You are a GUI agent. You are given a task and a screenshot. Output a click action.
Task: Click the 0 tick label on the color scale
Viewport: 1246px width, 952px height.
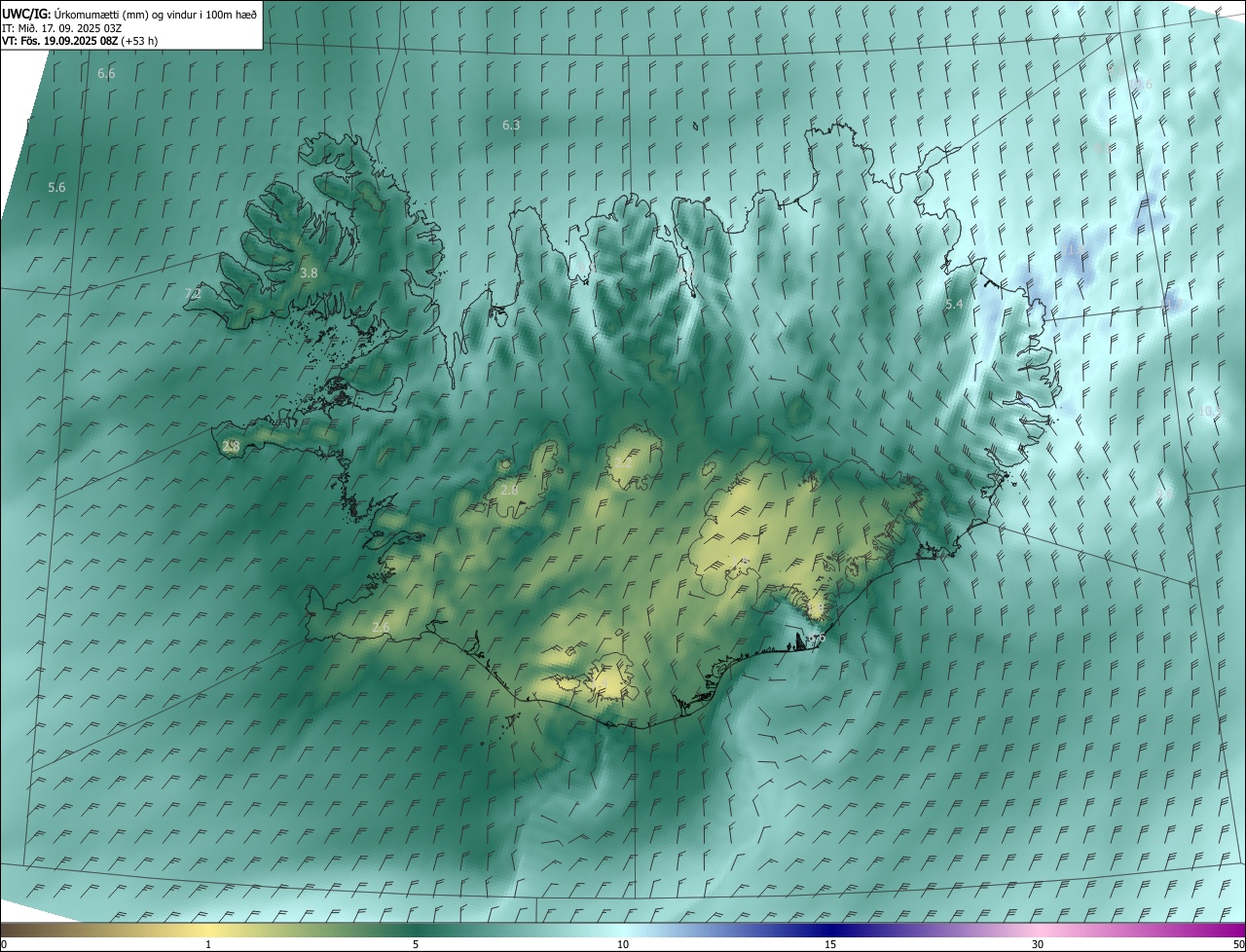point(4,944)
